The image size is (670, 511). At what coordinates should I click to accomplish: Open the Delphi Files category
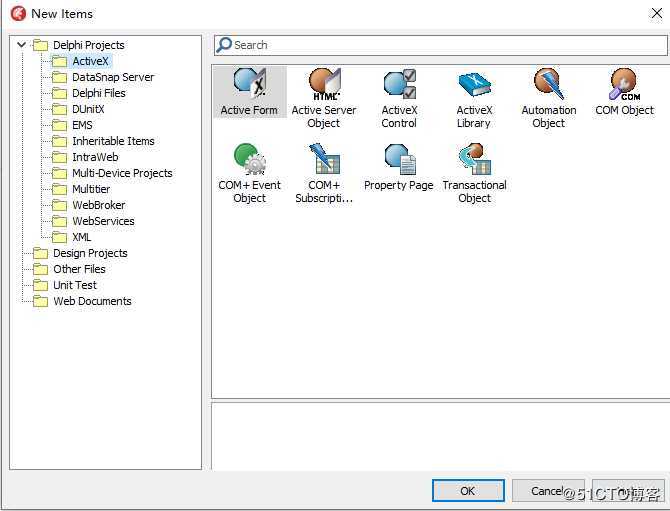pyautogui.click(x=99, y=93)
